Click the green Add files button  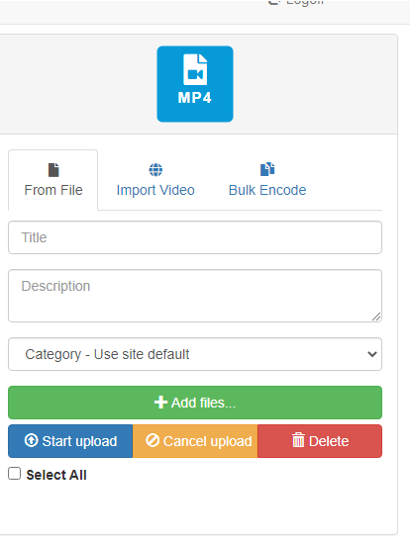[195, 402]
